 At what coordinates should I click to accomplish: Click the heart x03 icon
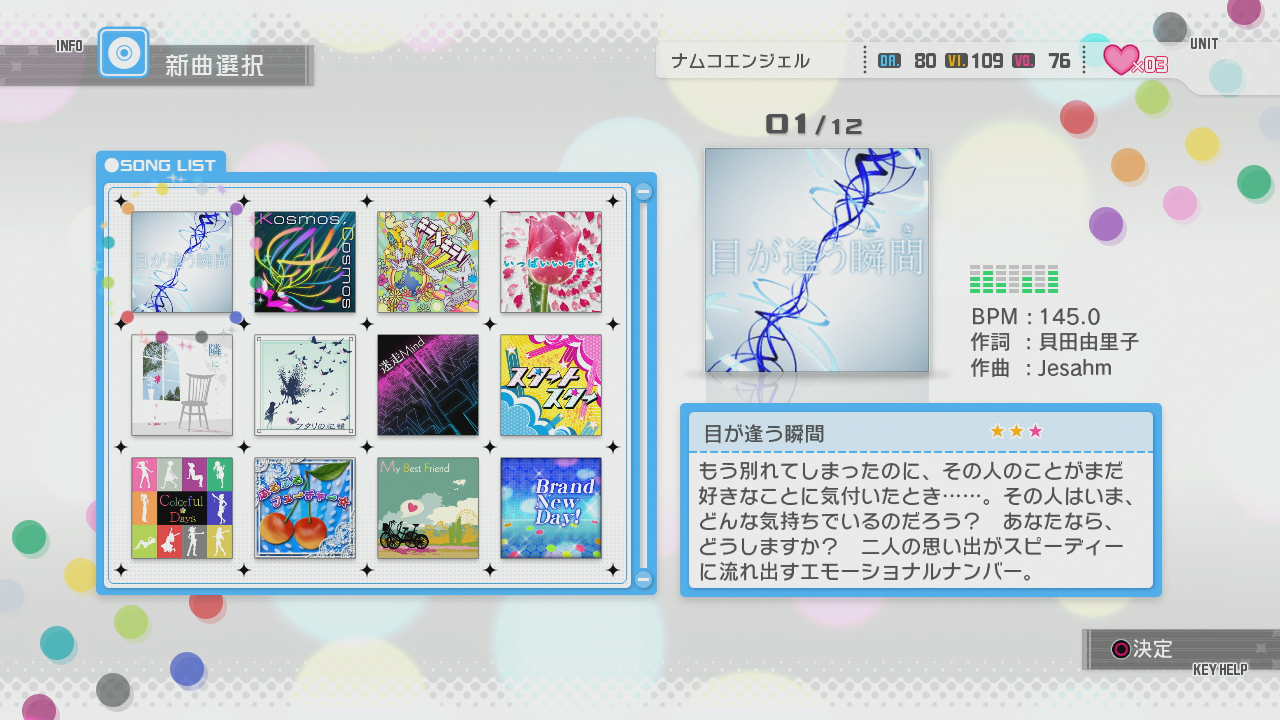click(x=1135, y=61)
